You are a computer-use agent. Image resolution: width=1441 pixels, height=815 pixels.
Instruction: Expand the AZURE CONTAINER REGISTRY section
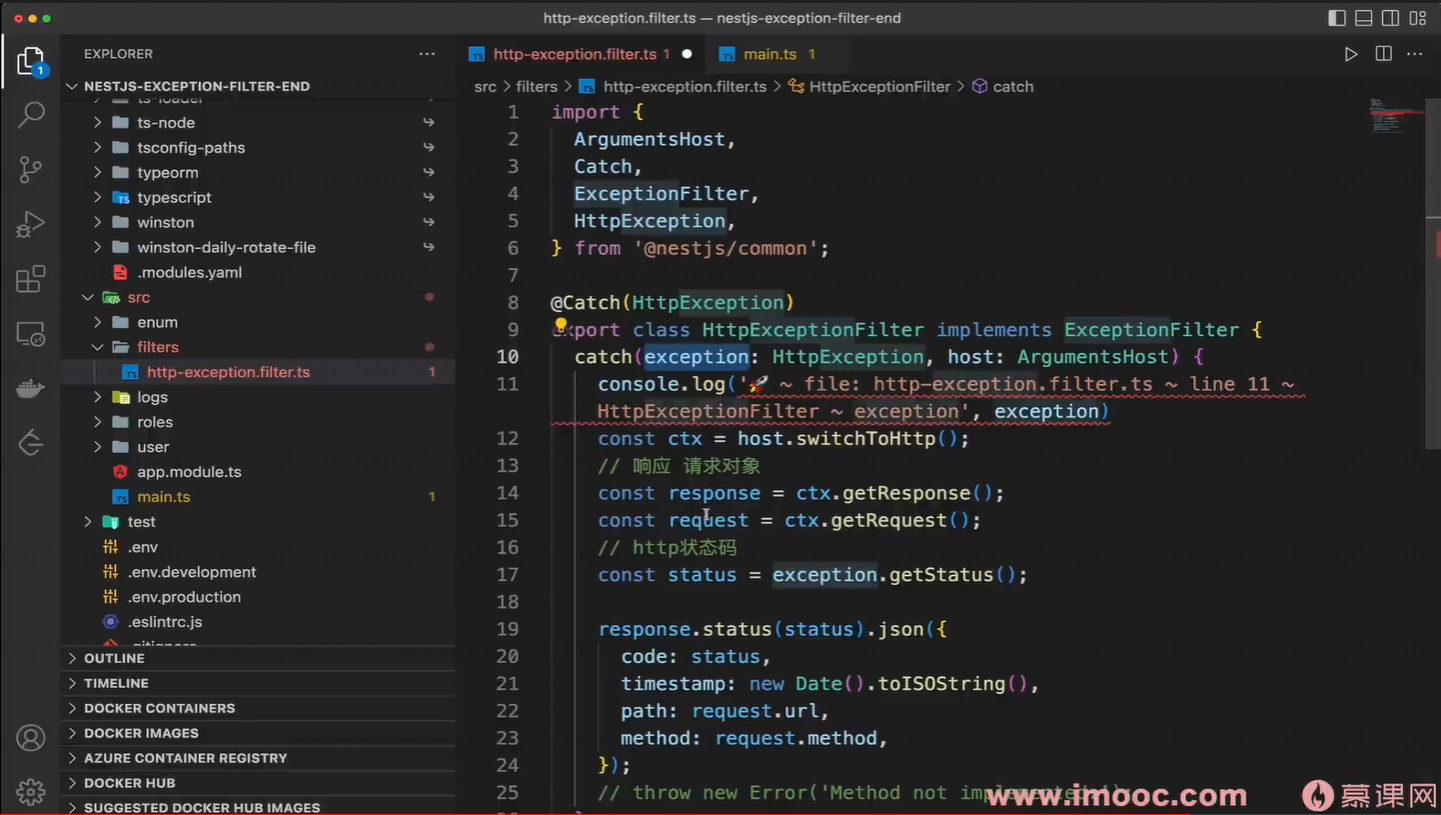click(257, 759)
